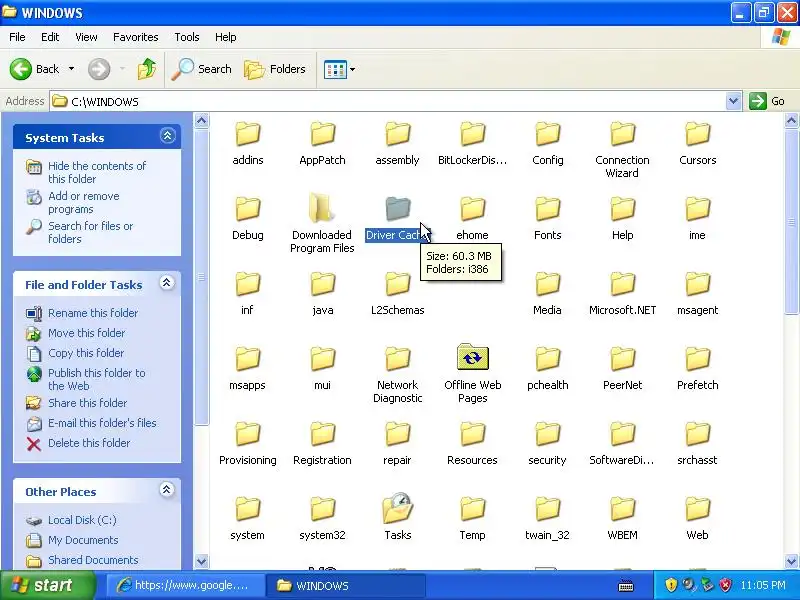The width and height of the screenshot is (800, 600).
Task: Click Add or remove programs link
Action: (84, 203)
